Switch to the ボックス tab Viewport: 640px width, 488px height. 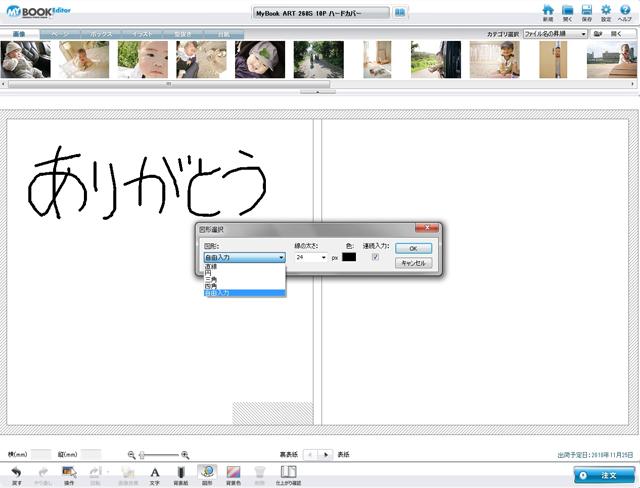pyautogui.click(x=101, y=34)
